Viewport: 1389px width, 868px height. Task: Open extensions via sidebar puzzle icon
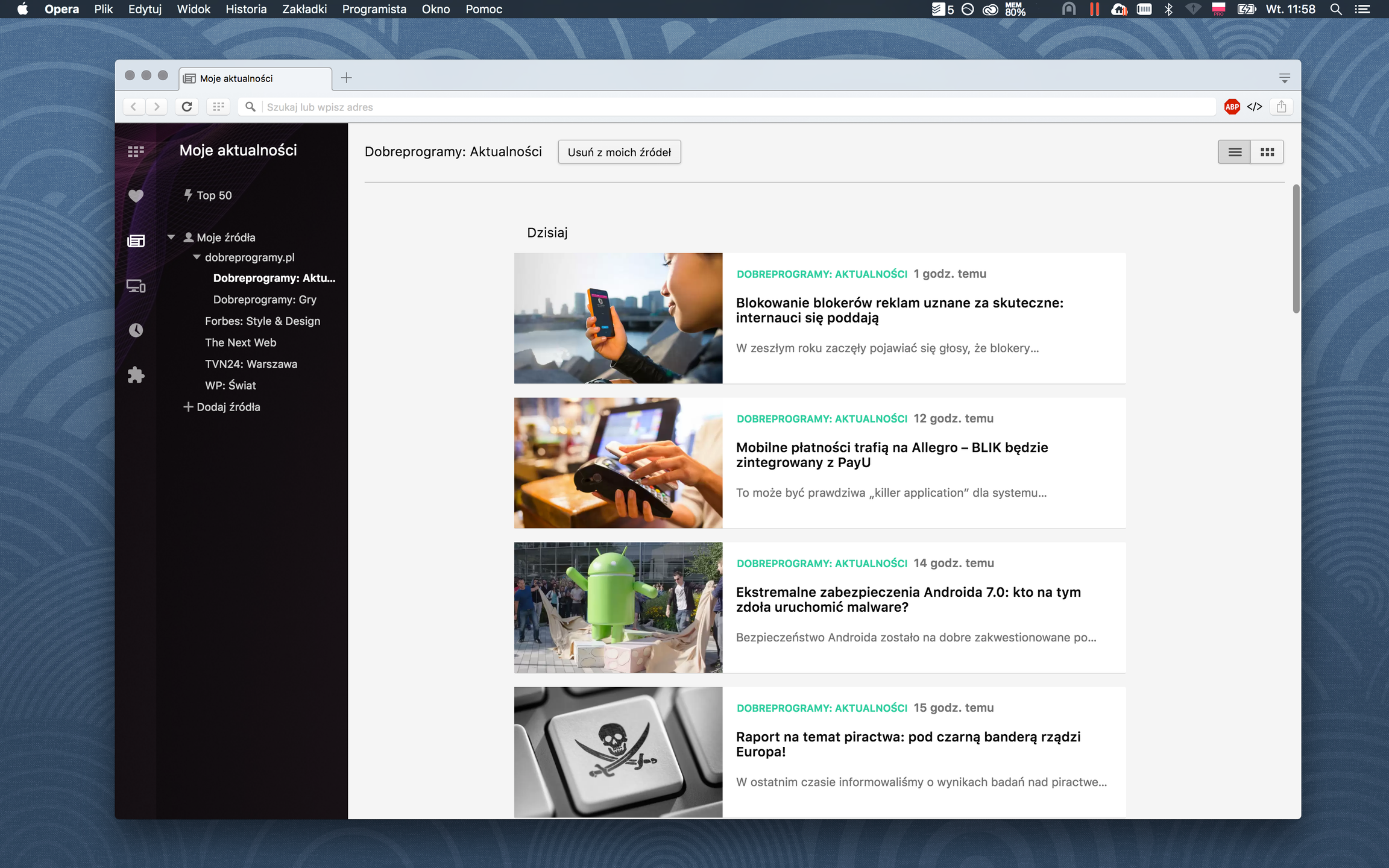tap(136, 375)
